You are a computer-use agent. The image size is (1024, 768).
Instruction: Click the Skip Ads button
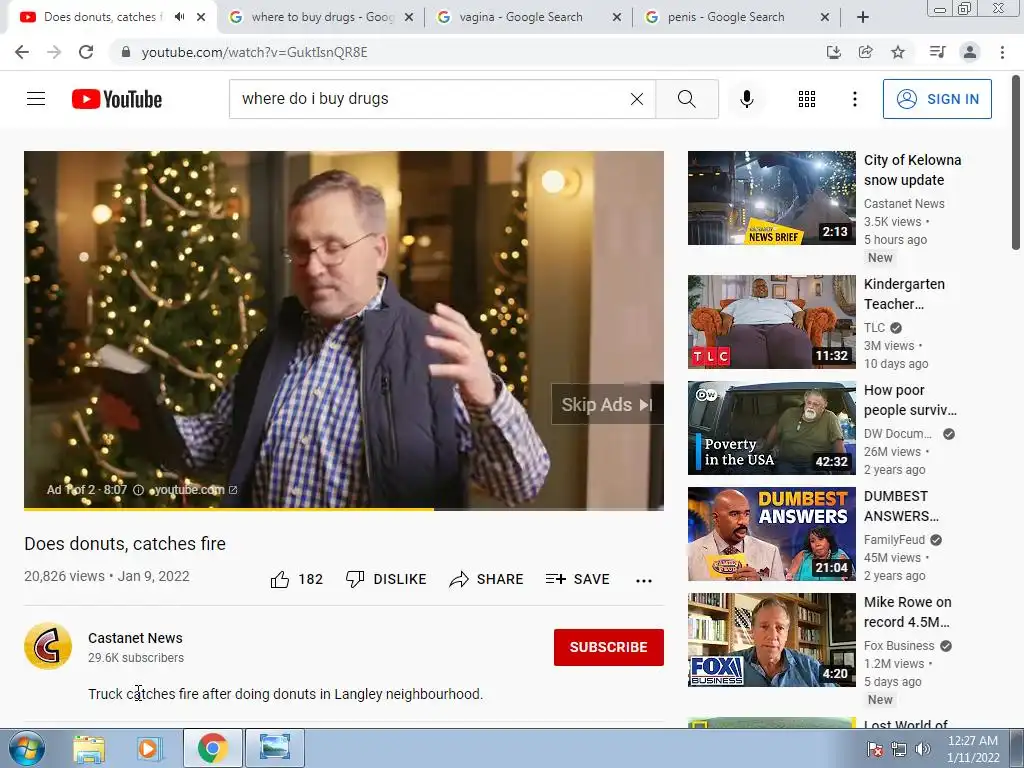(607, 404)
